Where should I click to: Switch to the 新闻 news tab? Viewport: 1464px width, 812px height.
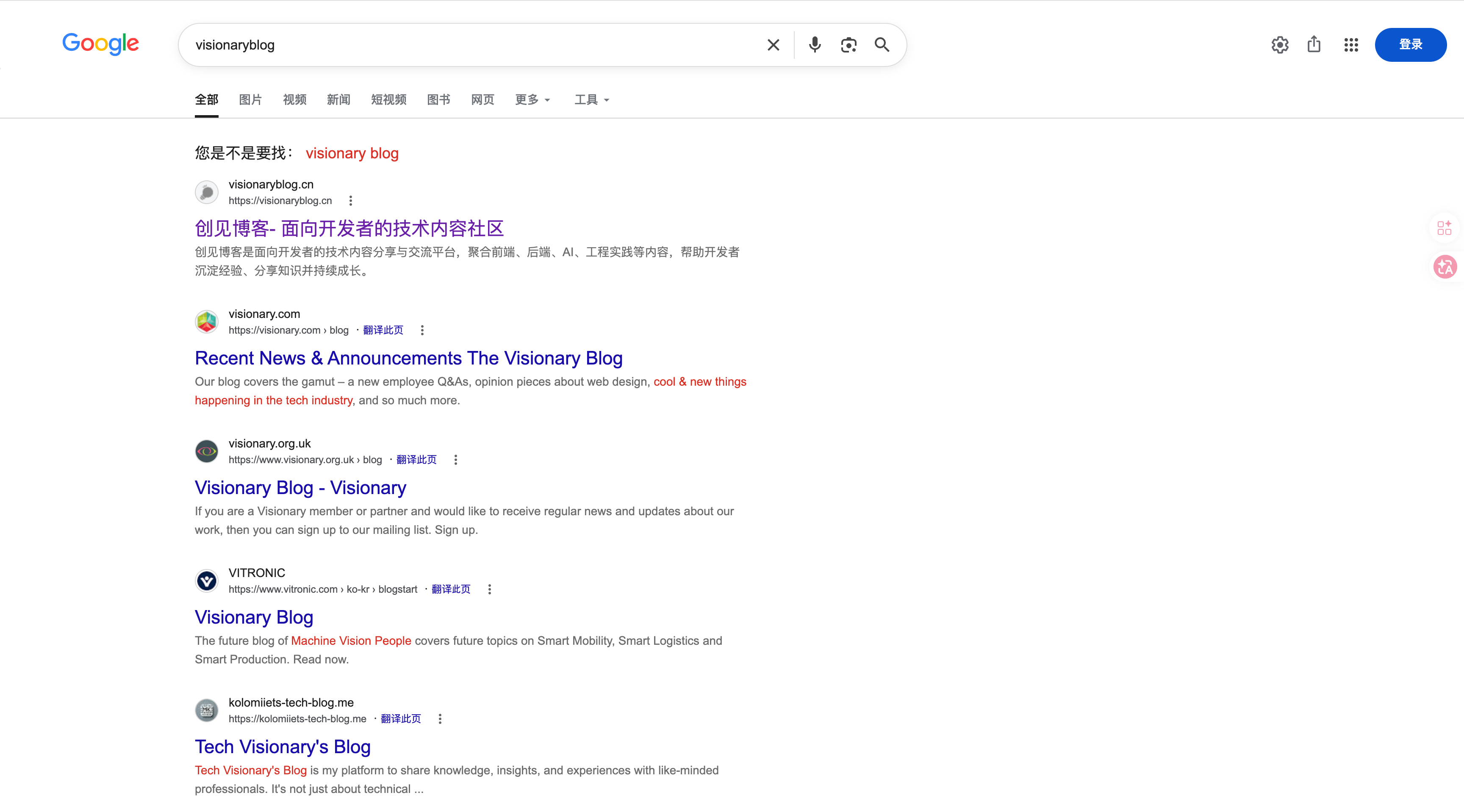[339, 100]
